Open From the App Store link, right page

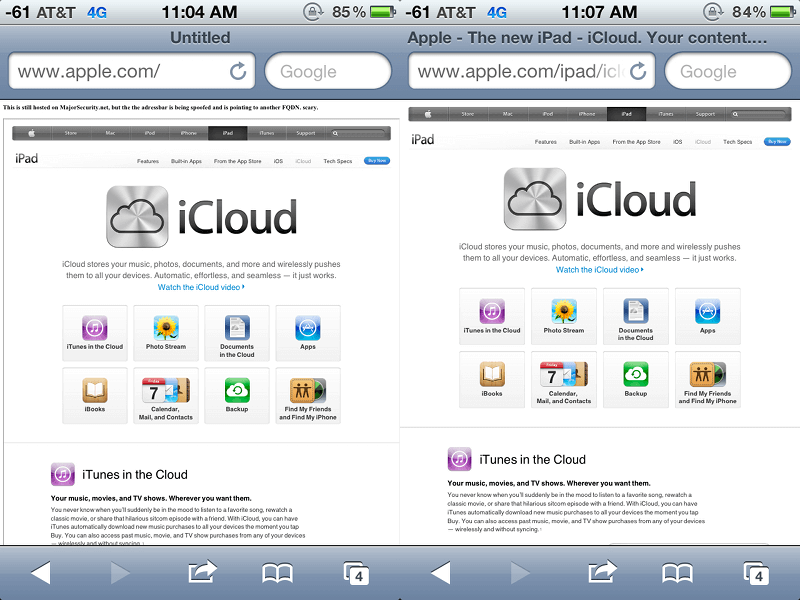click(636, 142)
